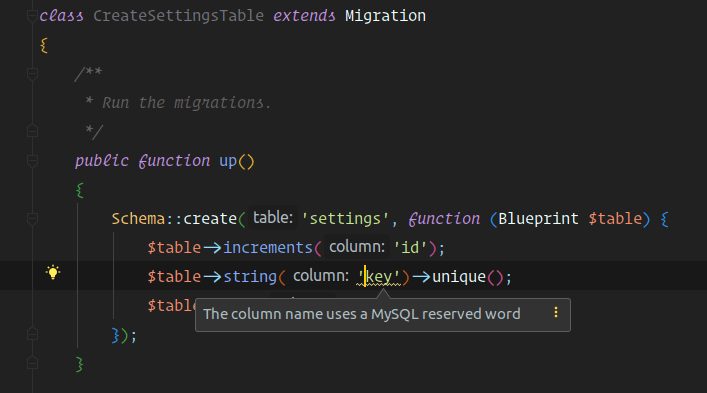Click the create method after Schema::
Screen dimensions: 707x393
pyautogui.click(x=210, y=219)
